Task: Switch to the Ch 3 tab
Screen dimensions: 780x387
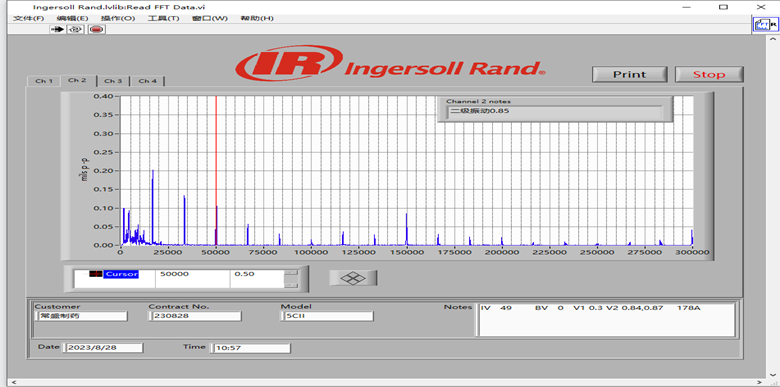Action: click(113, 81)
